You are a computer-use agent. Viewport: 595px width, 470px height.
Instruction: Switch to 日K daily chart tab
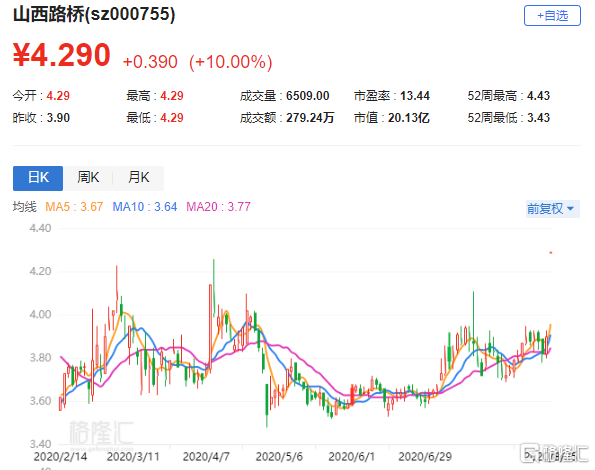[x=38, y=178]
